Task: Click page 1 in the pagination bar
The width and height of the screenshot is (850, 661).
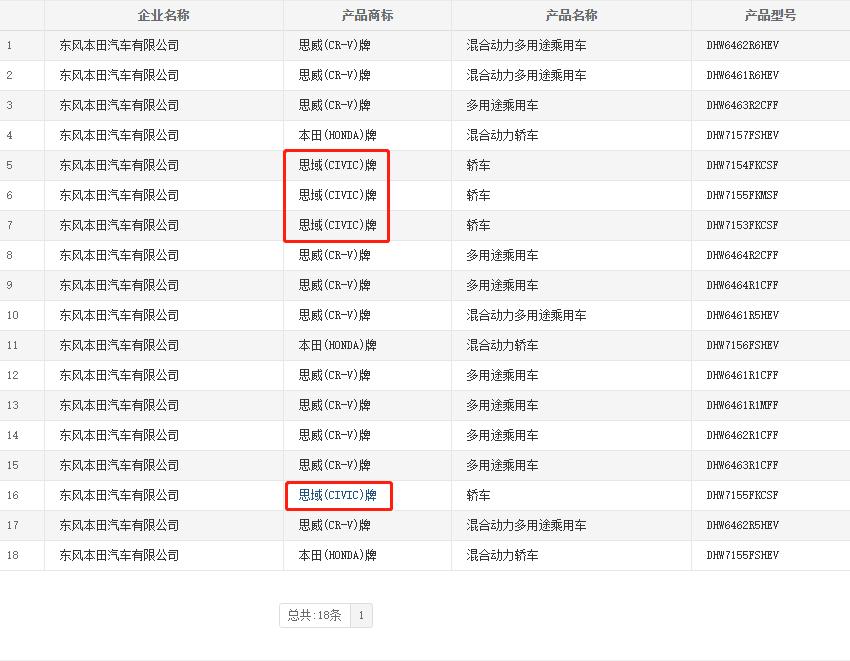Action: [x=361, y=615]
